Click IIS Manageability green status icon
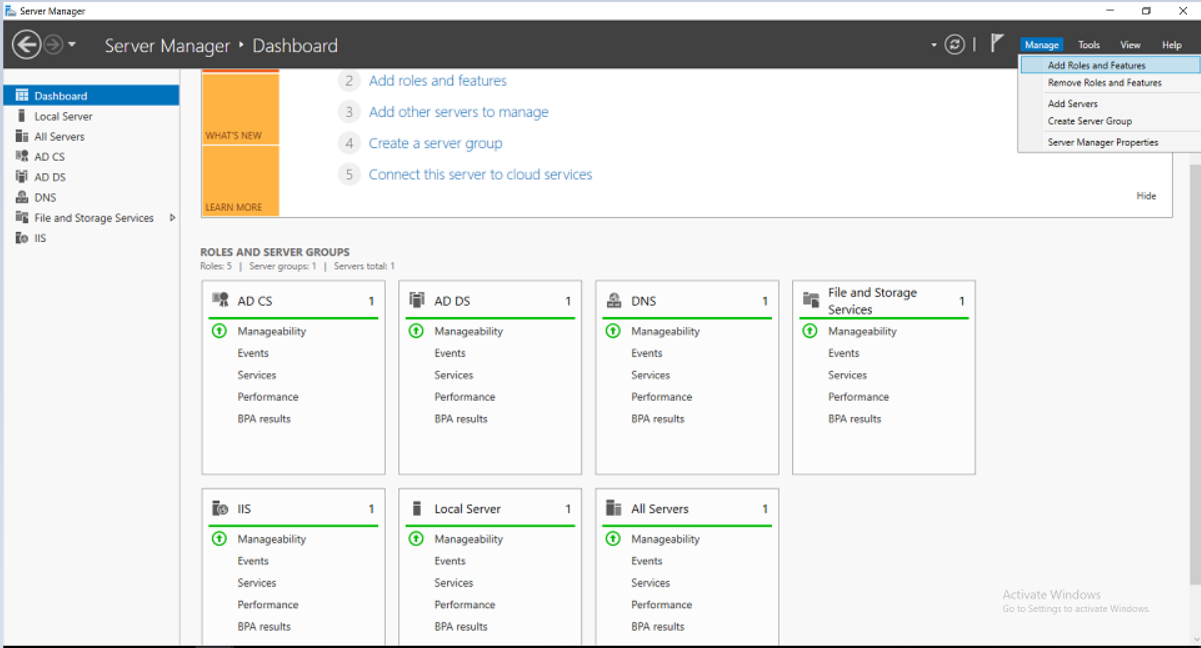Screen dimensions: 1201x648 point(219,539)
